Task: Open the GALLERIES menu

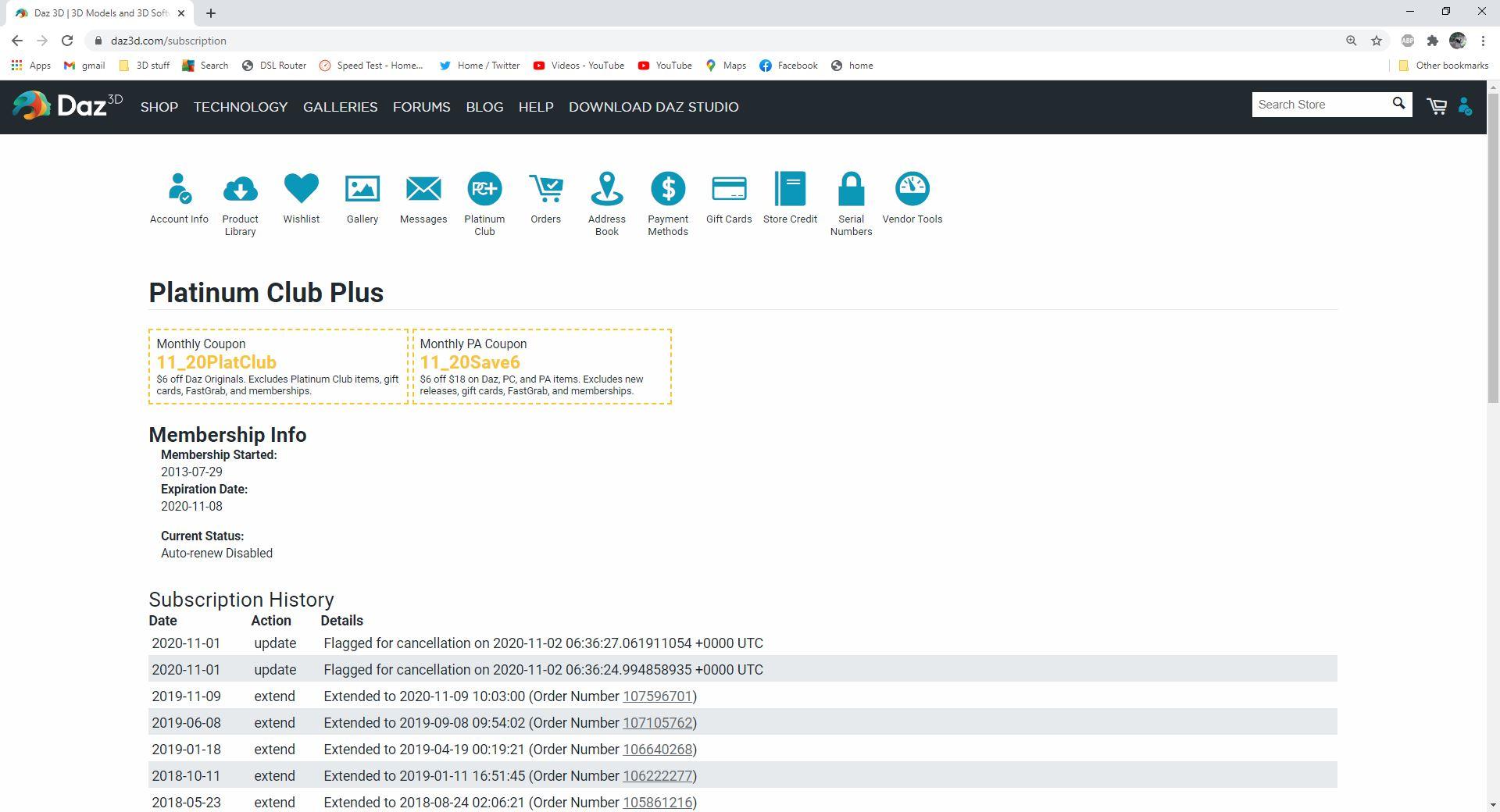Action: pos(340,107)
